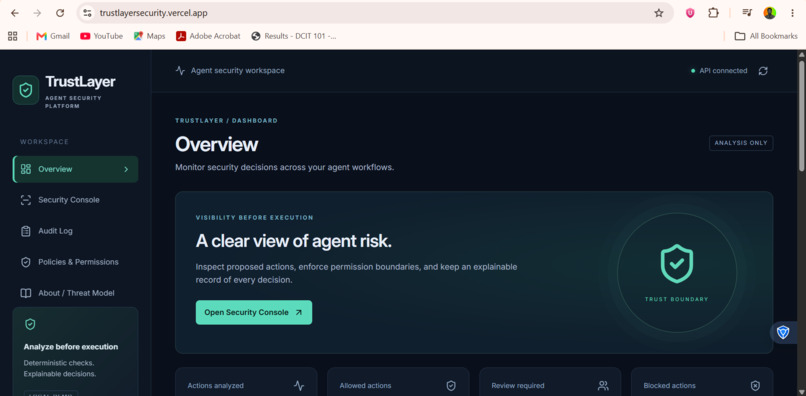
Task: Click the Trust Boundary shield graphic
Action: click(676, 263)
